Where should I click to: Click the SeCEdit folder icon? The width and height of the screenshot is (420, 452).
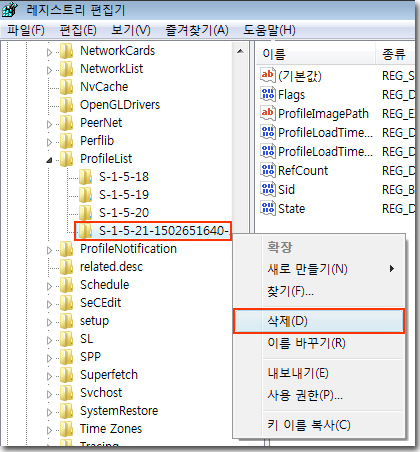coord(67,303)
